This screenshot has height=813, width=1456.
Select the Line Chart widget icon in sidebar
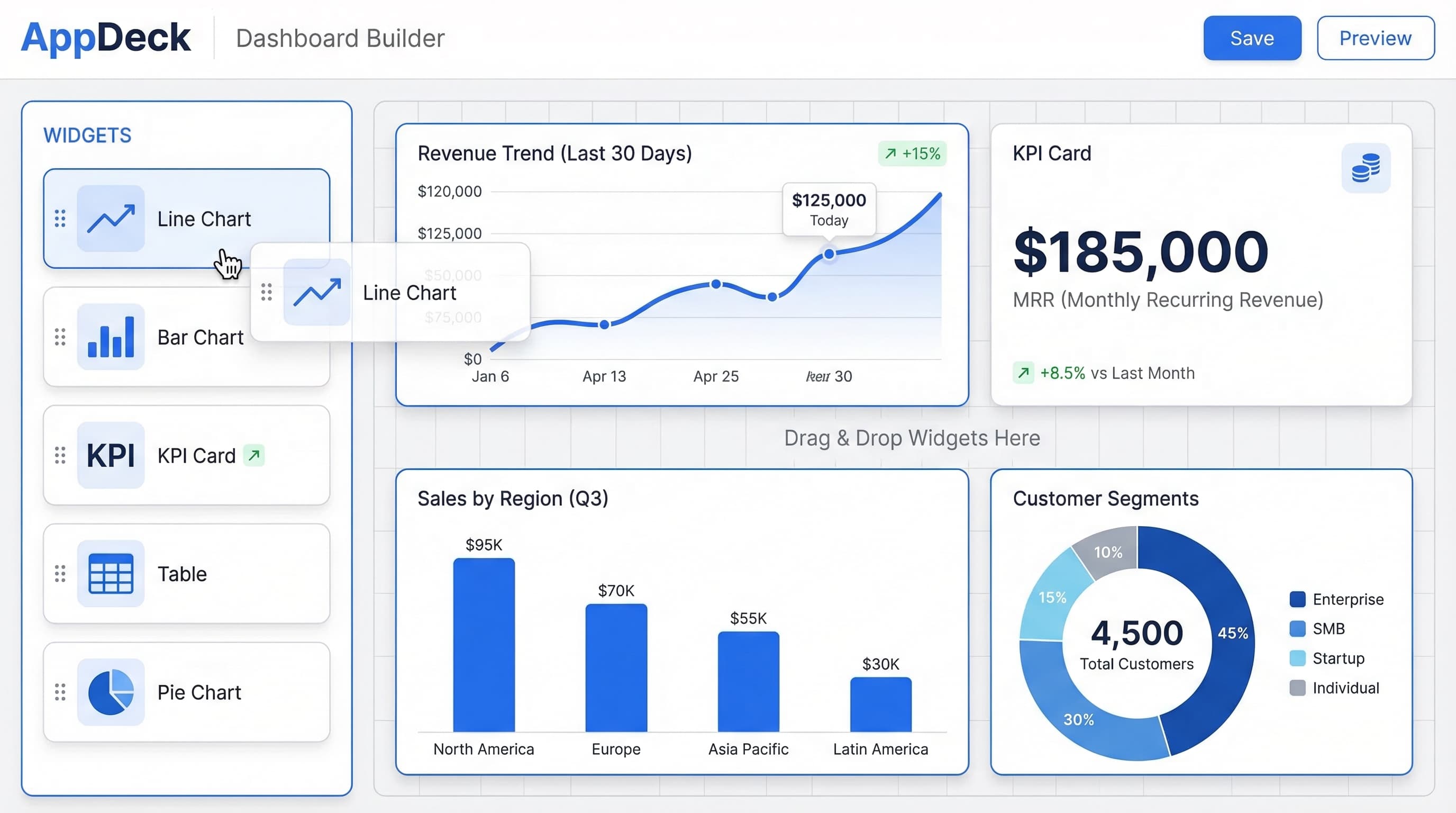click(x=111, y=218)
